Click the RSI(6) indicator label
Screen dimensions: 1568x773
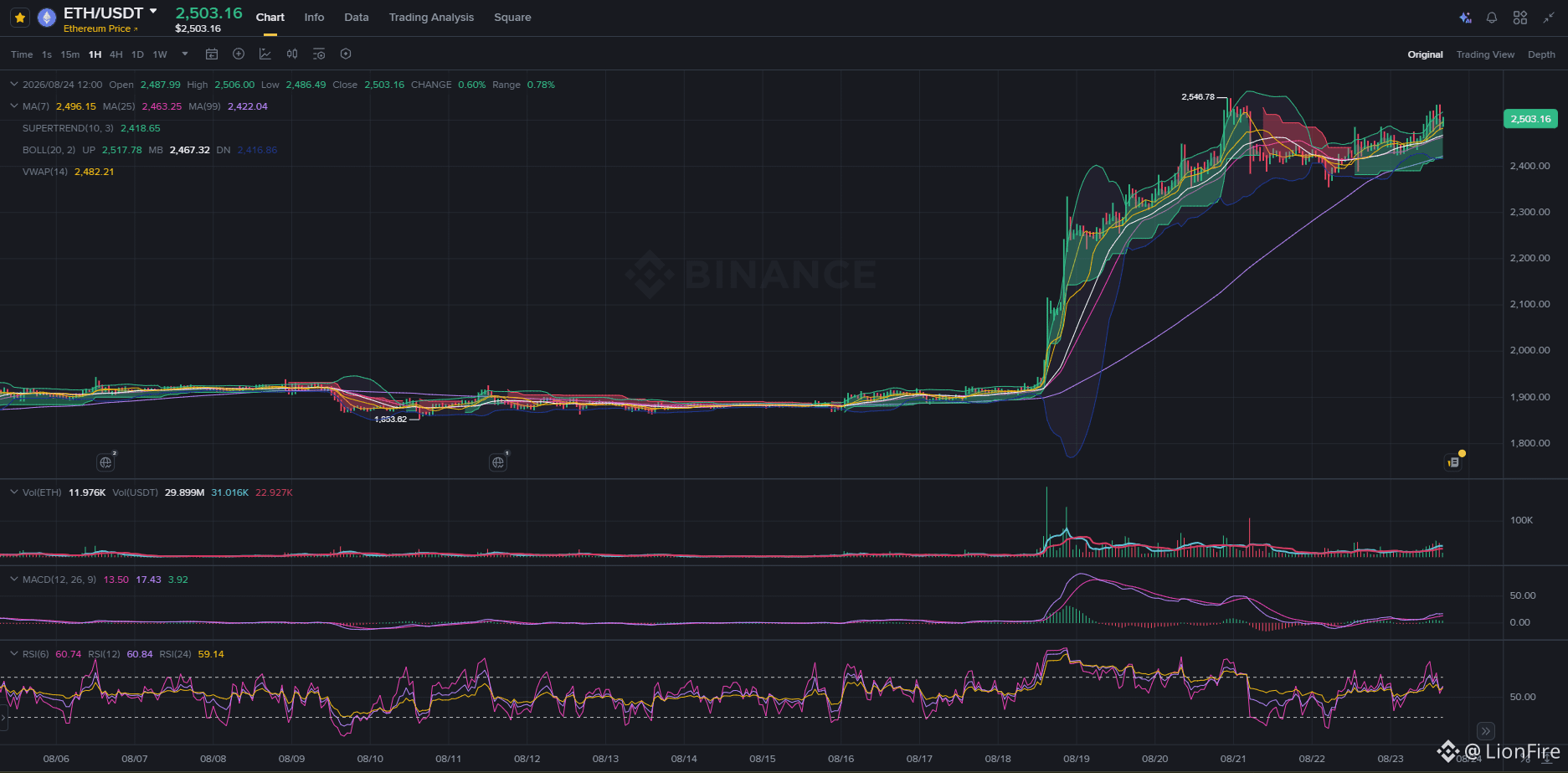coord(36,654)
